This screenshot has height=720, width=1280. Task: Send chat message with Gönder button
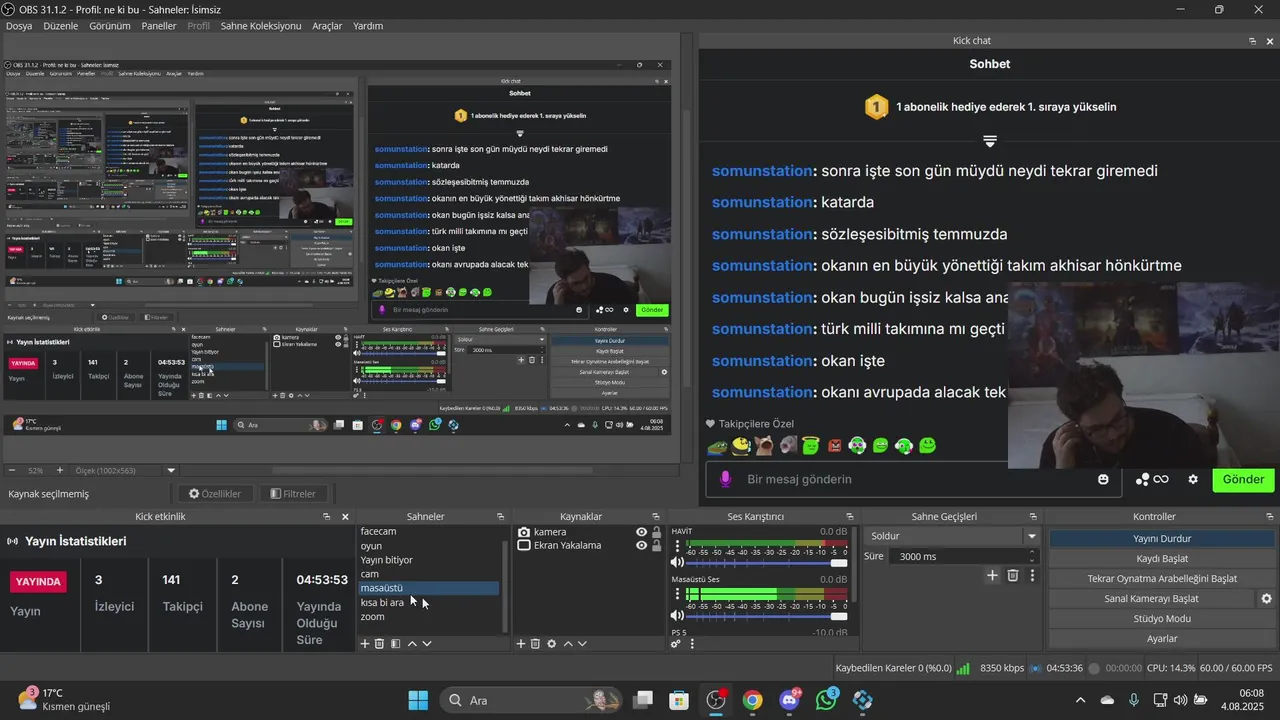coord(1243,479)
